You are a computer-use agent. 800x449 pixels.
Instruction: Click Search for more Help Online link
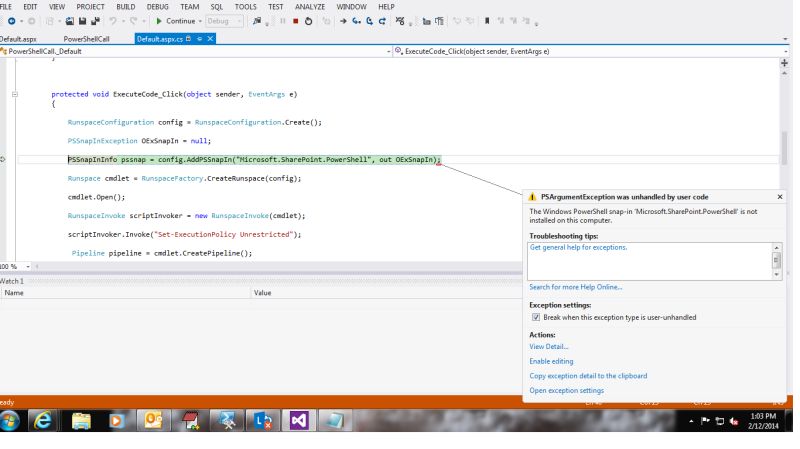point(576,287)
